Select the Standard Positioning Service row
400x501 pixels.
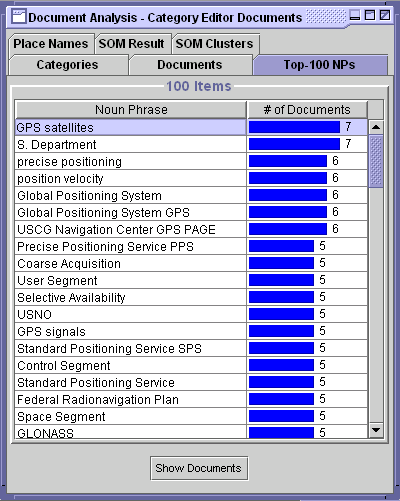click(191, 382)
